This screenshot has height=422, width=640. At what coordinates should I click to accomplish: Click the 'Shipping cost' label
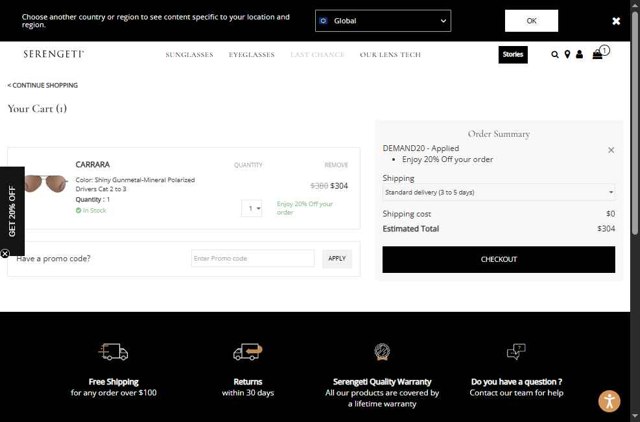407,214
